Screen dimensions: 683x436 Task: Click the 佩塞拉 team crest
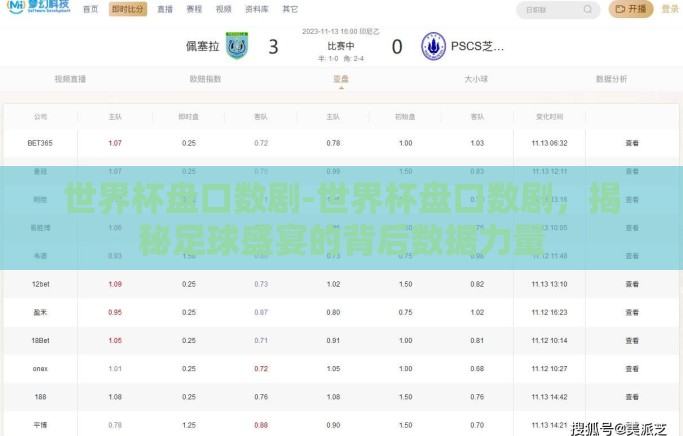(x=237, y=46)
